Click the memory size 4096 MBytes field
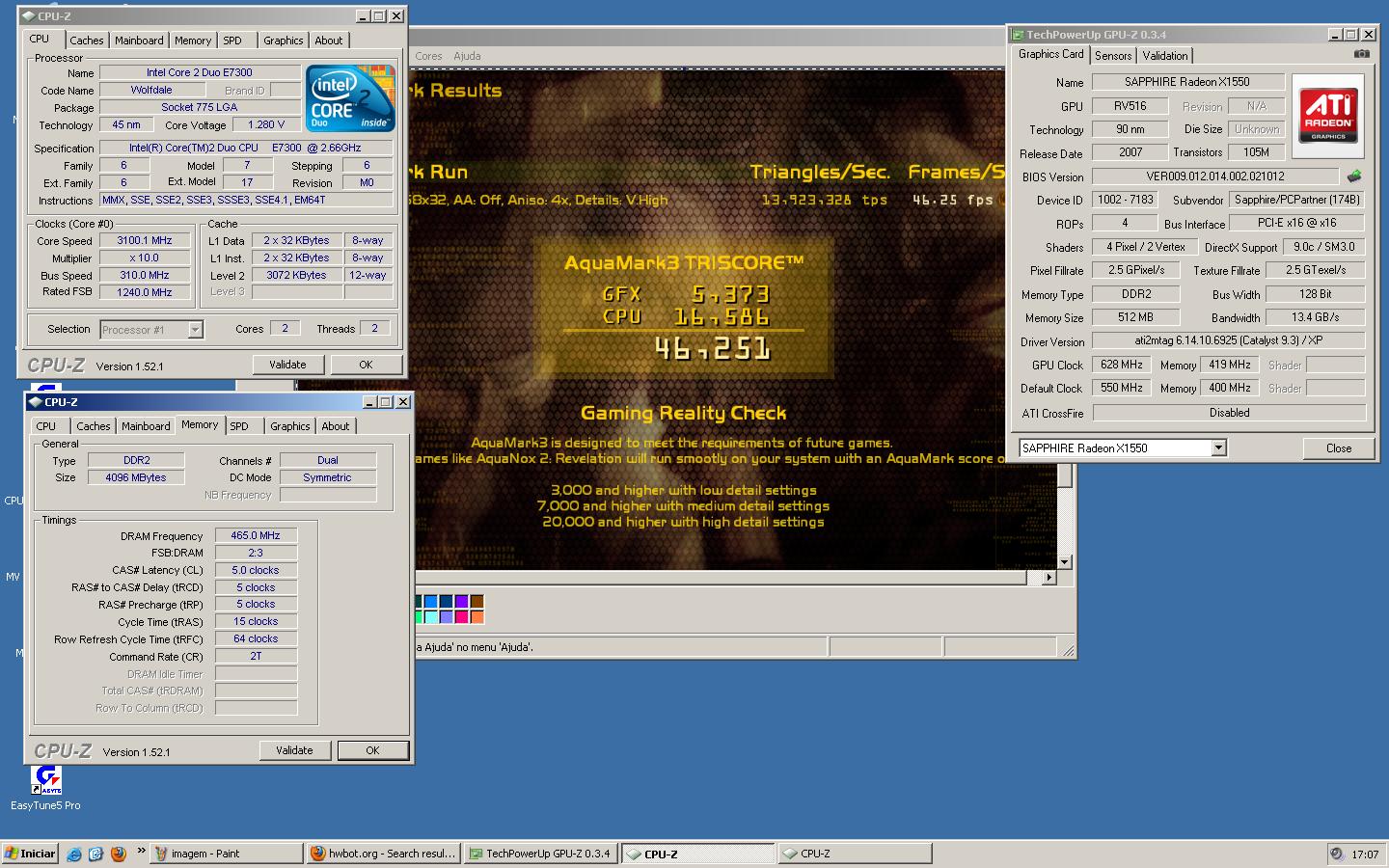The height and width of the screenshot is (868, 1389). point(136,477)
